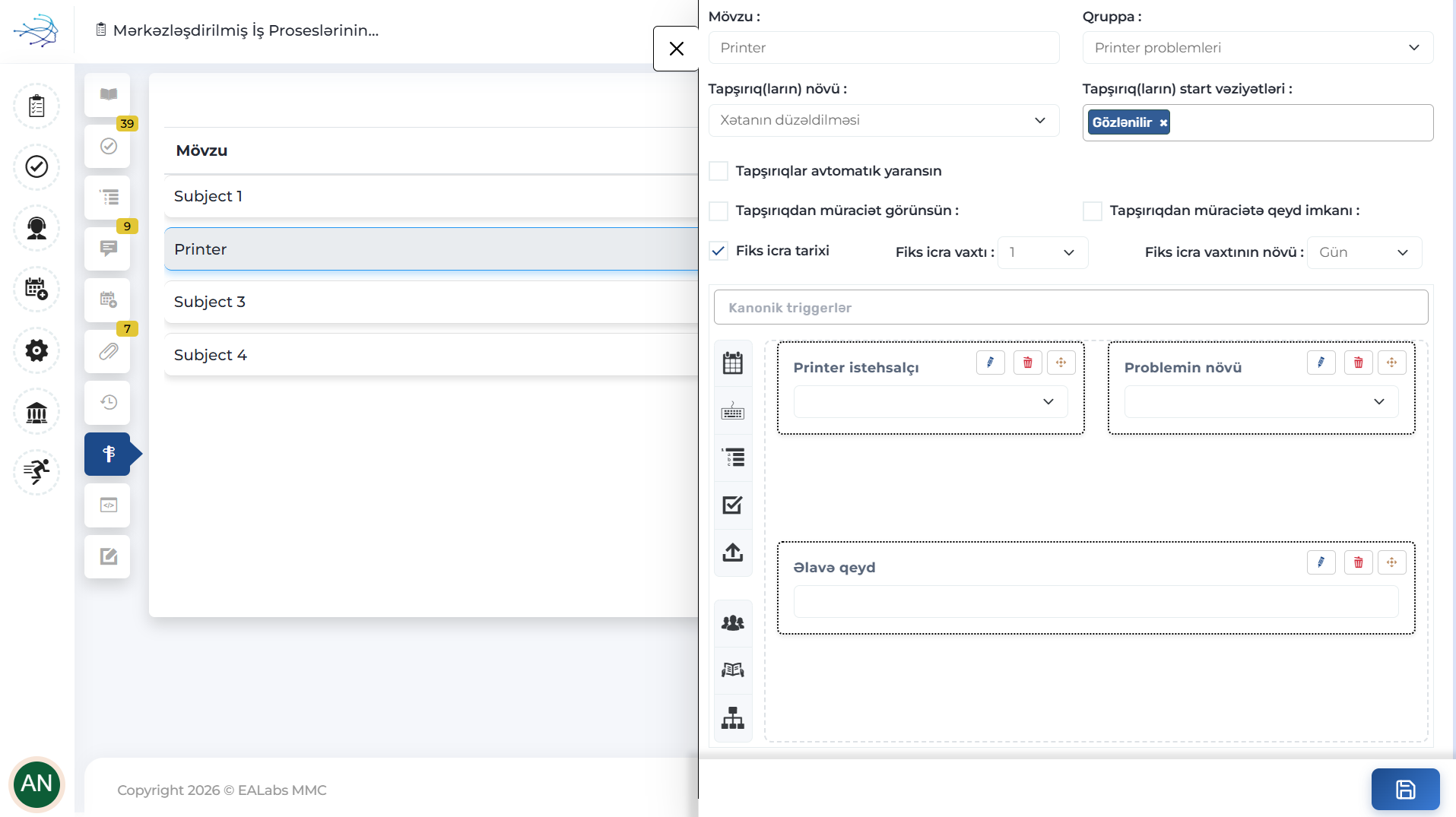Image resolution: width=1456 pixels, height=817 pixels.
Task: Add a text input field from keyboard tool
Action: point(733,411)
